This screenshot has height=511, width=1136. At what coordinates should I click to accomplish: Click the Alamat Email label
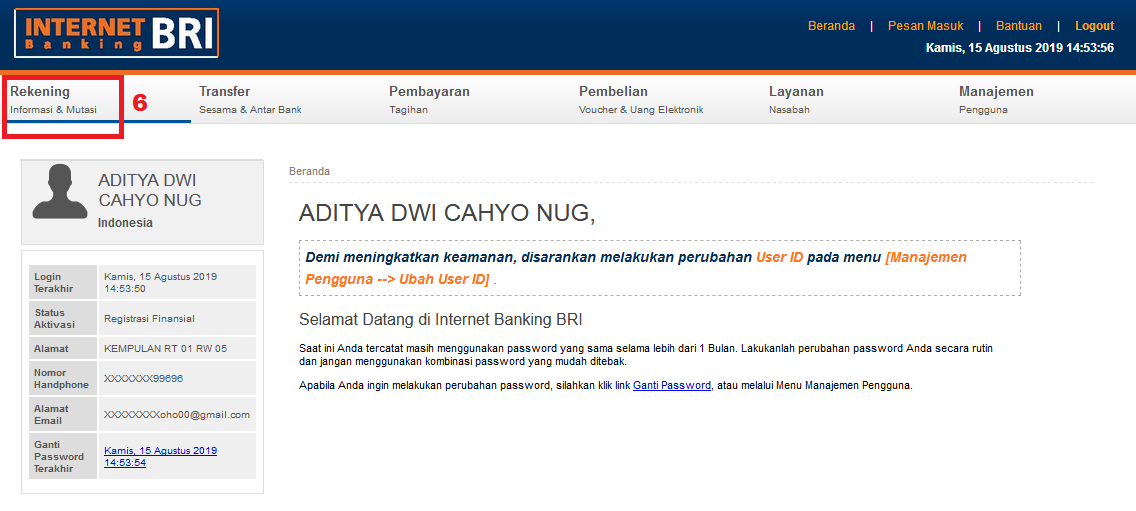[51, 415]
